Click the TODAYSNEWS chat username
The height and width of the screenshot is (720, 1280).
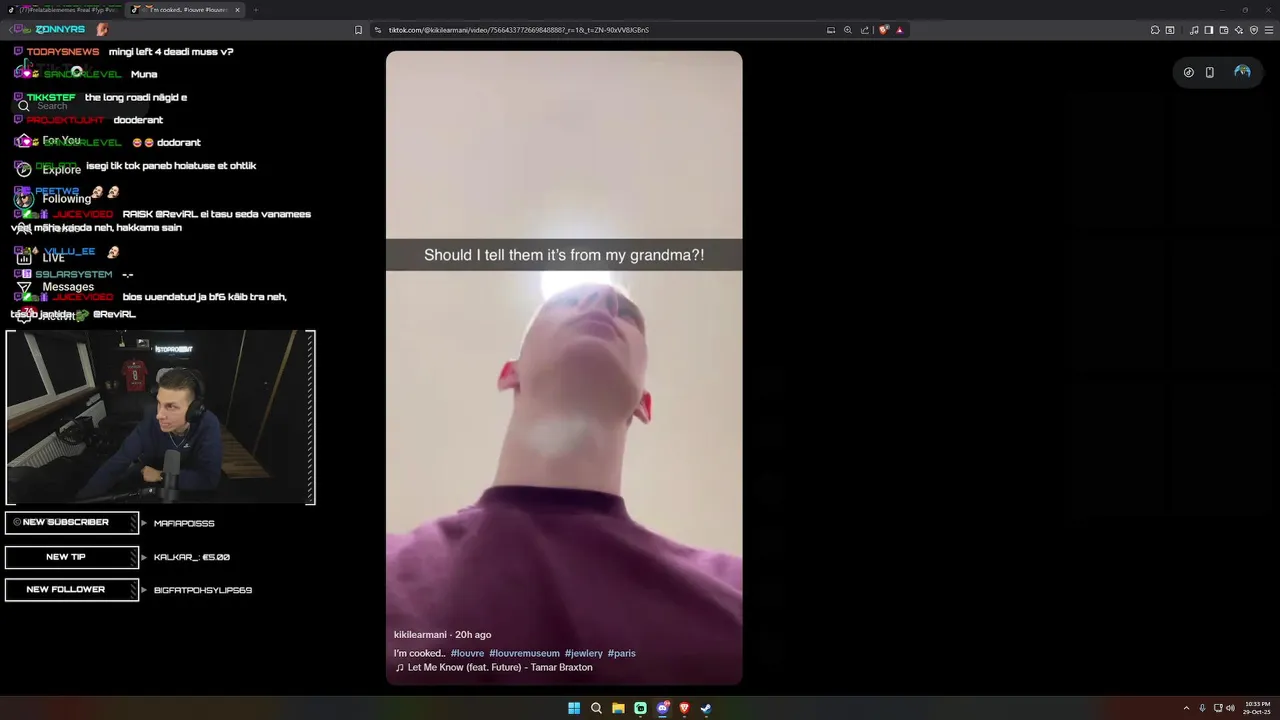(63, 51)
